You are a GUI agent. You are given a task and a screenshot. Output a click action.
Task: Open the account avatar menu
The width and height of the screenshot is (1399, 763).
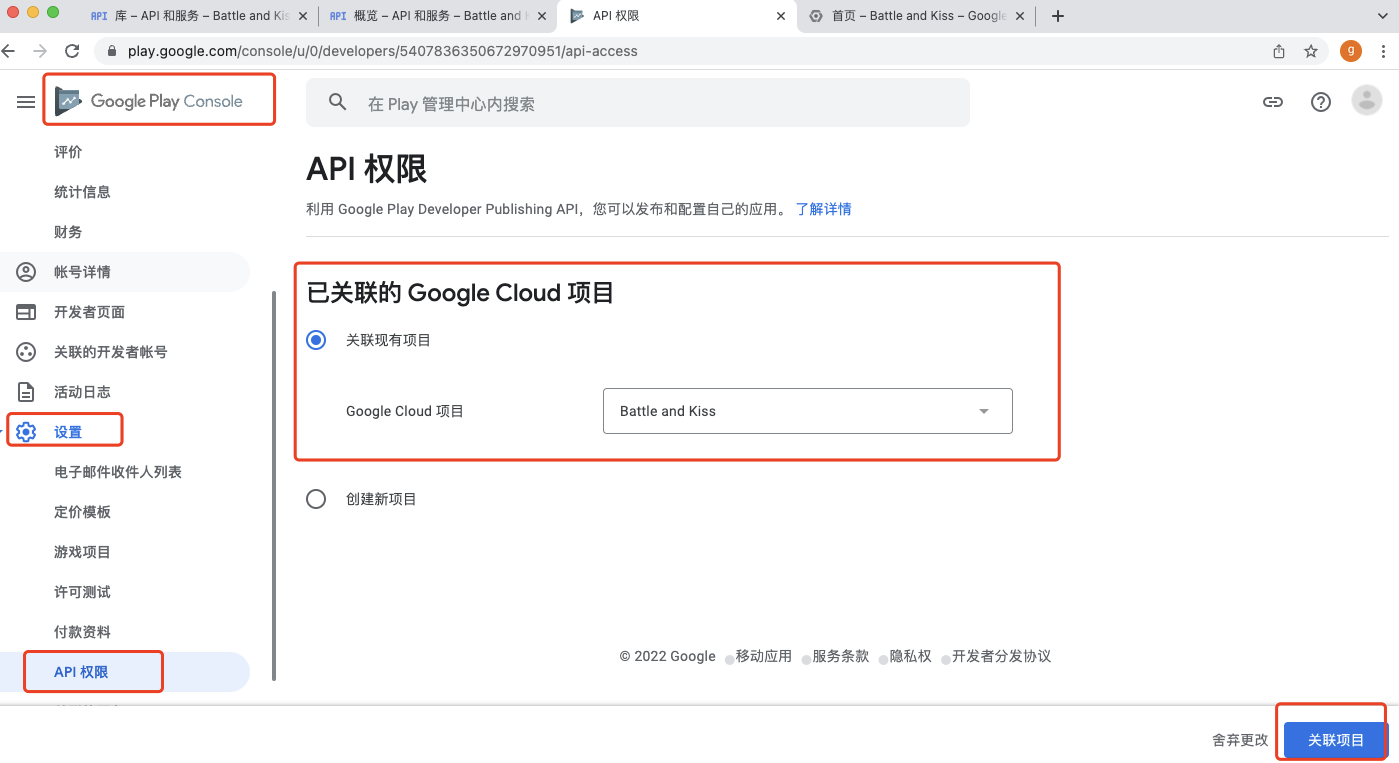1366,99
